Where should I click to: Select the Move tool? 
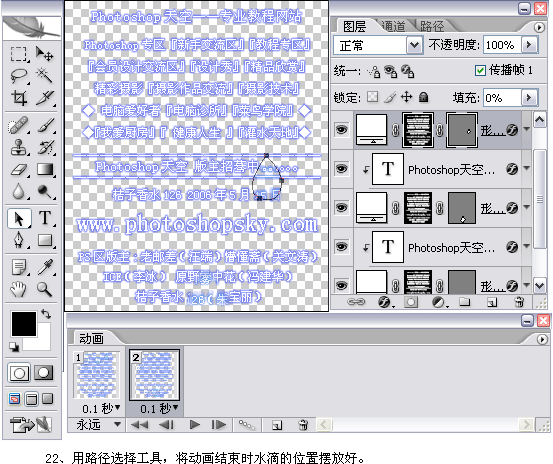coord(44,54)
